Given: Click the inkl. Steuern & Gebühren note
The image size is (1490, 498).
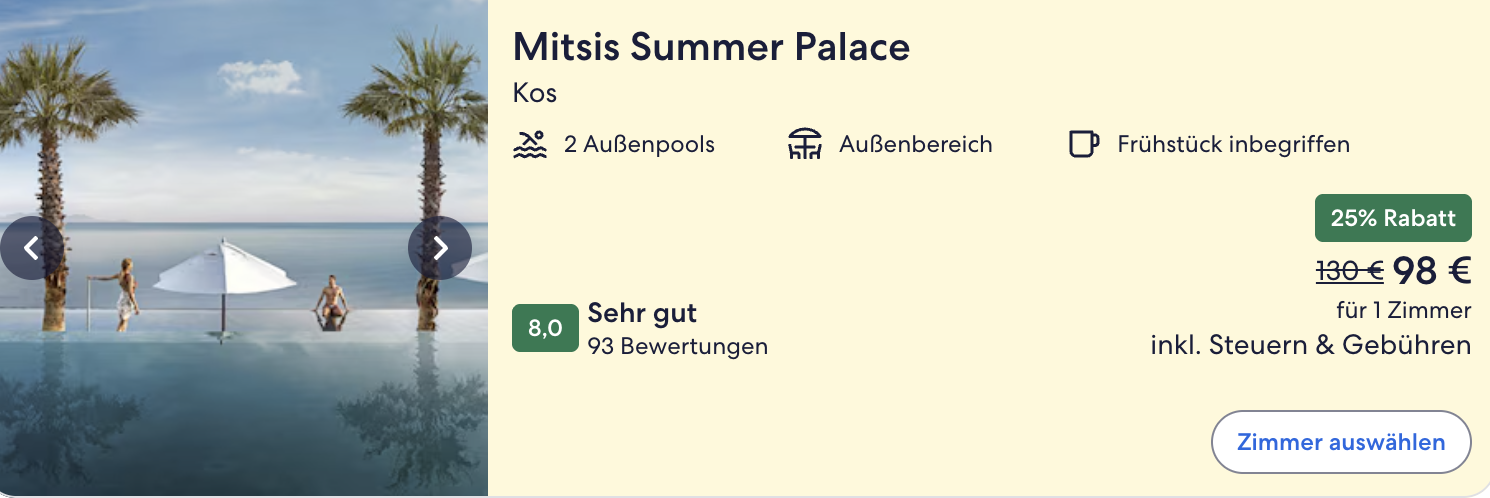Looking at the screenshot, I should pyautogui.click(x=1311, y=345).
